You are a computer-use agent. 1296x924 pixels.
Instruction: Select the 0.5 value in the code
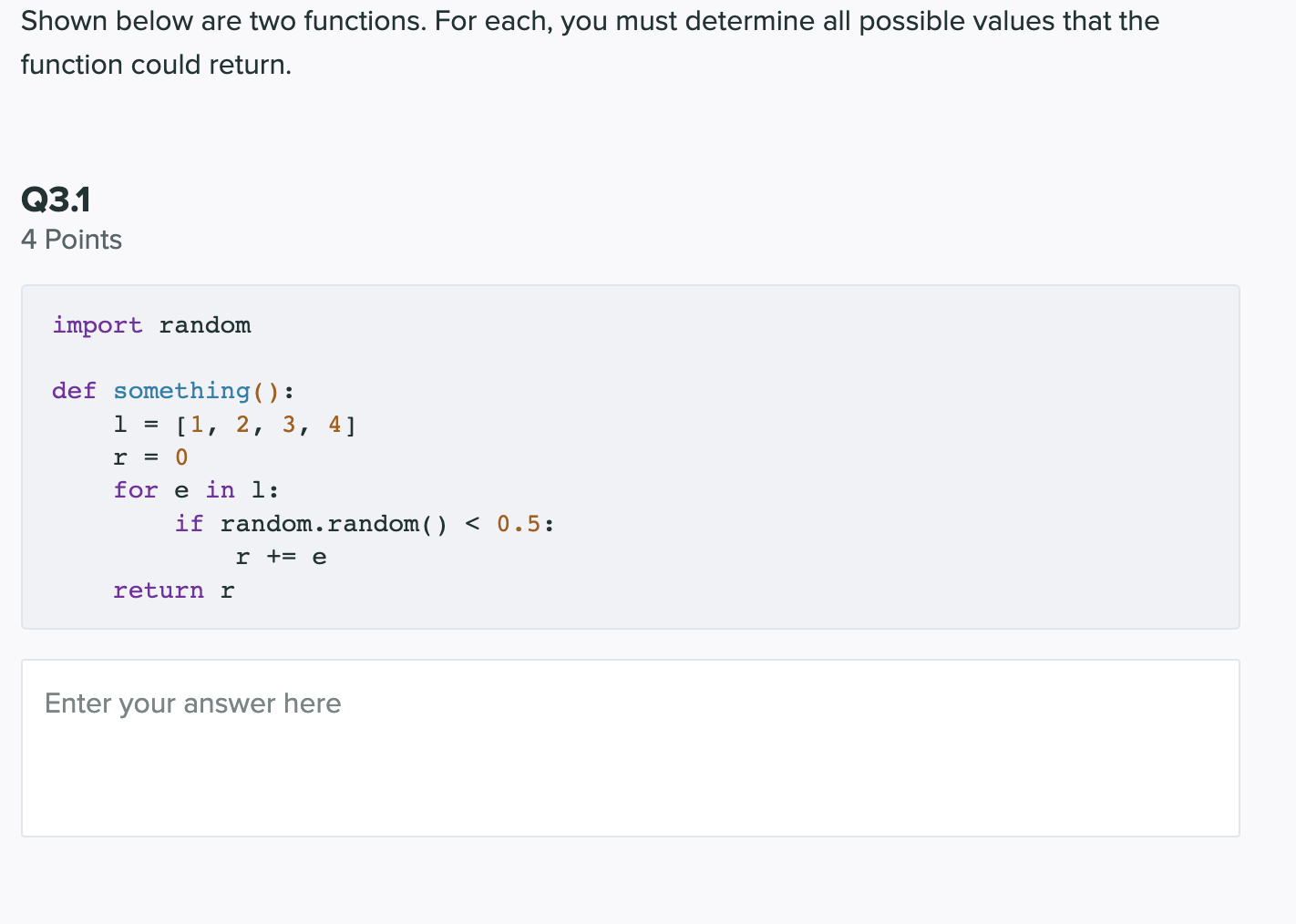click(519, 523)
